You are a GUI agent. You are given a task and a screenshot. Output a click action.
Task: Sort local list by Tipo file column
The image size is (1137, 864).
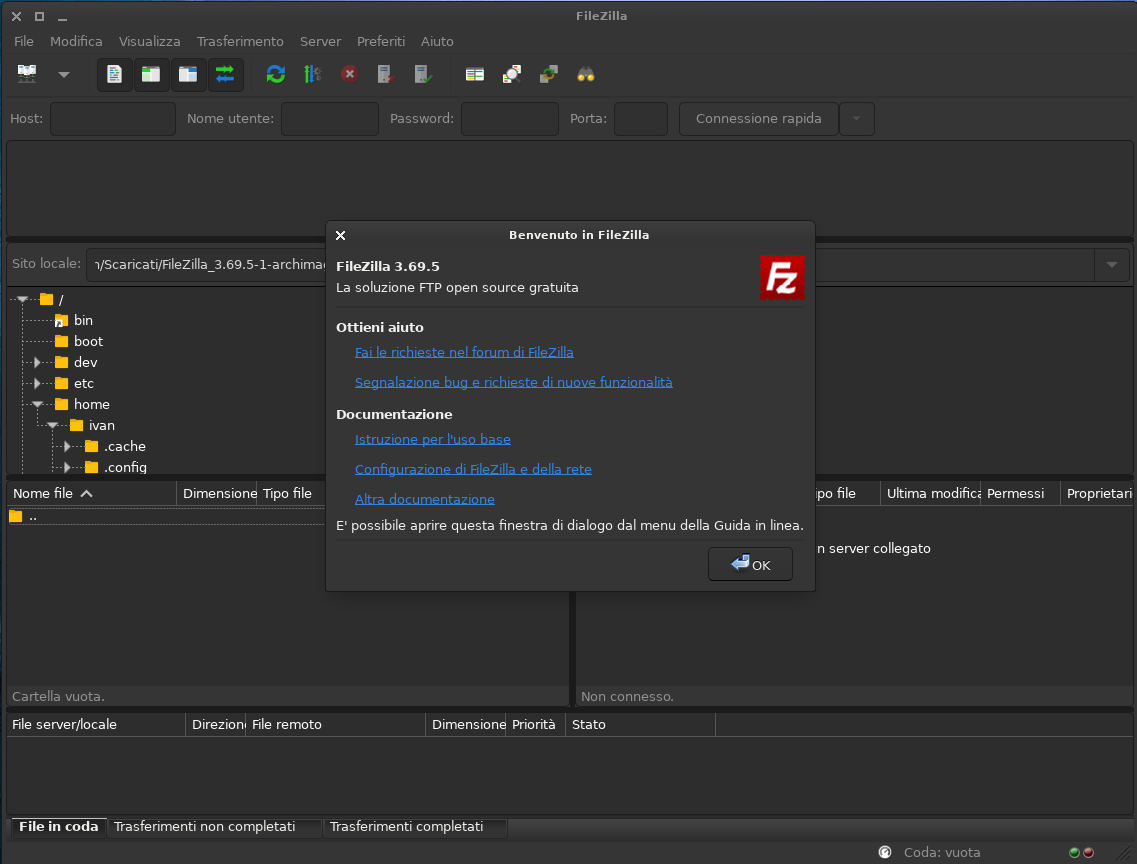pos(292,494)
